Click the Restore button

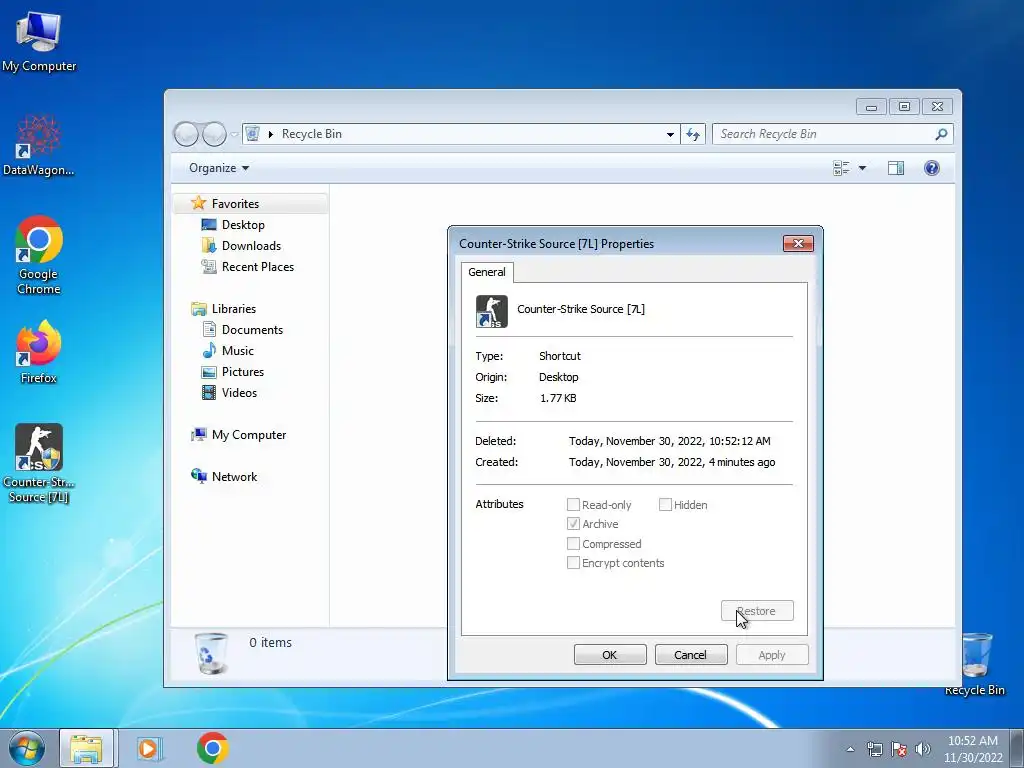tap(757, 611)
